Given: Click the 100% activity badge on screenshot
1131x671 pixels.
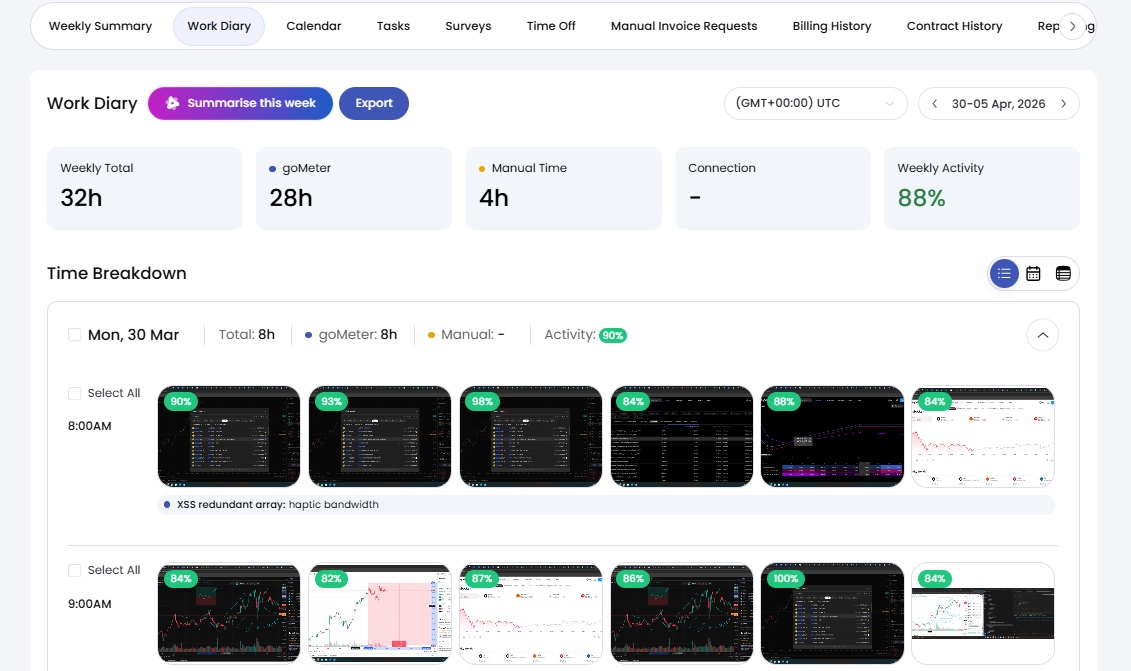Looking at the screenshot, I should point(786,579).
